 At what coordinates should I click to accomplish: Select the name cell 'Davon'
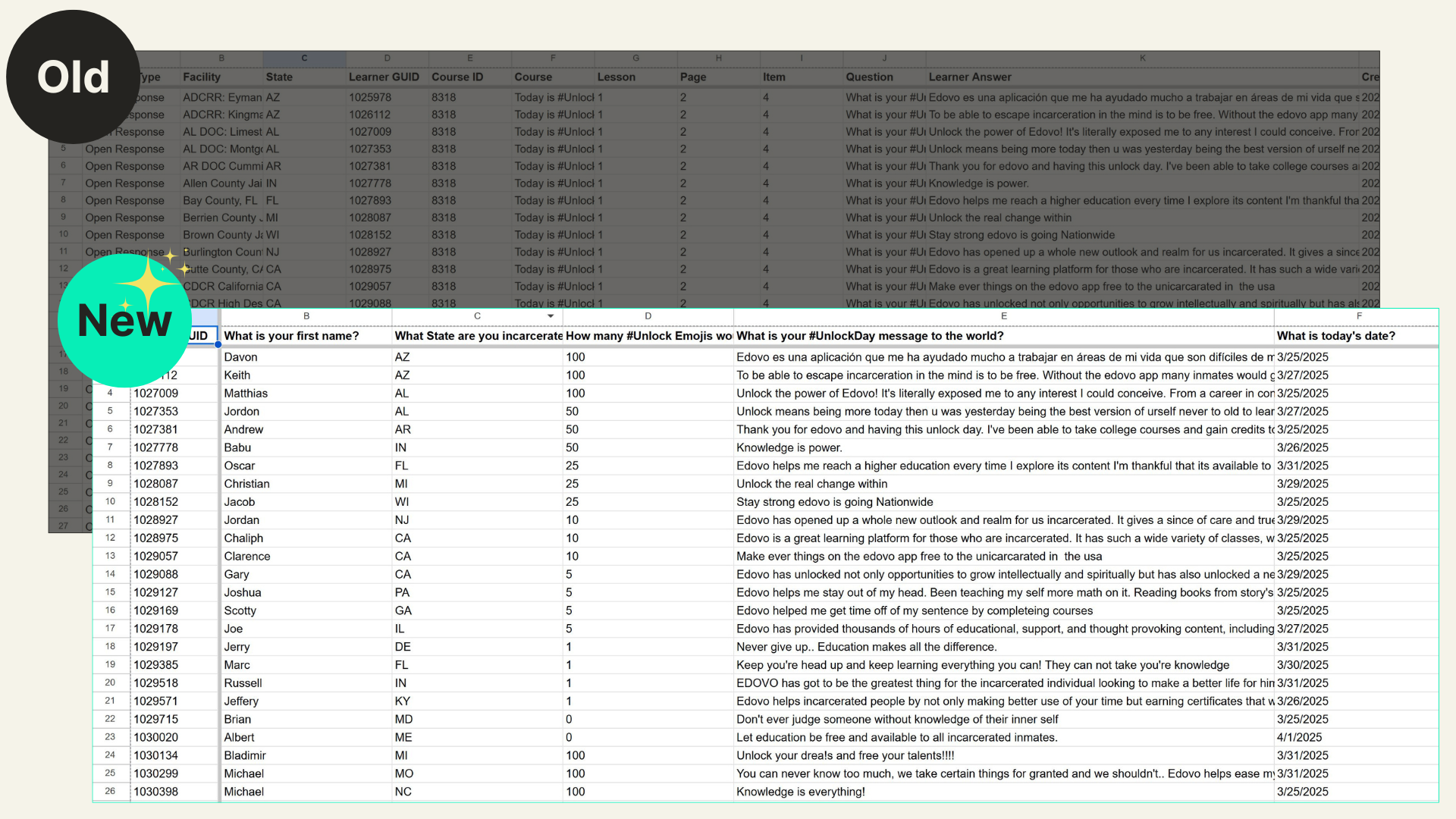click(306, 357)
